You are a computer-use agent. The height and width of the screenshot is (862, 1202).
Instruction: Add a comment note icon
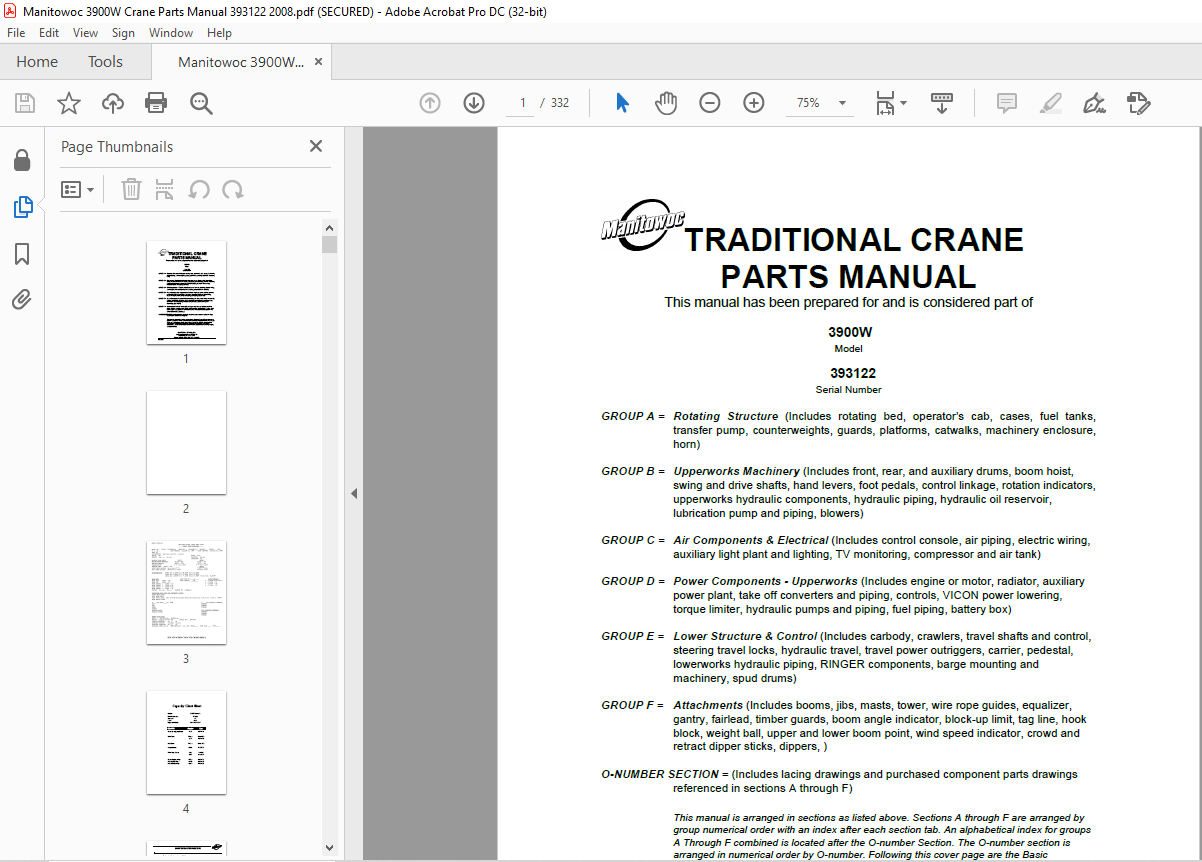click(1007, 103)
